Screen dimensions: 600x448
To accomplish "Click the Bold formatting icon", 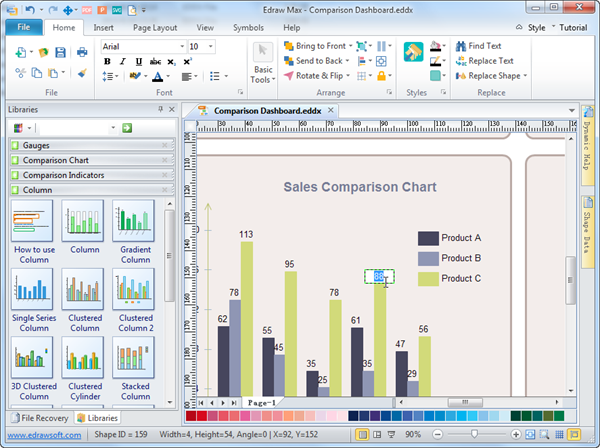I will 108,61.
